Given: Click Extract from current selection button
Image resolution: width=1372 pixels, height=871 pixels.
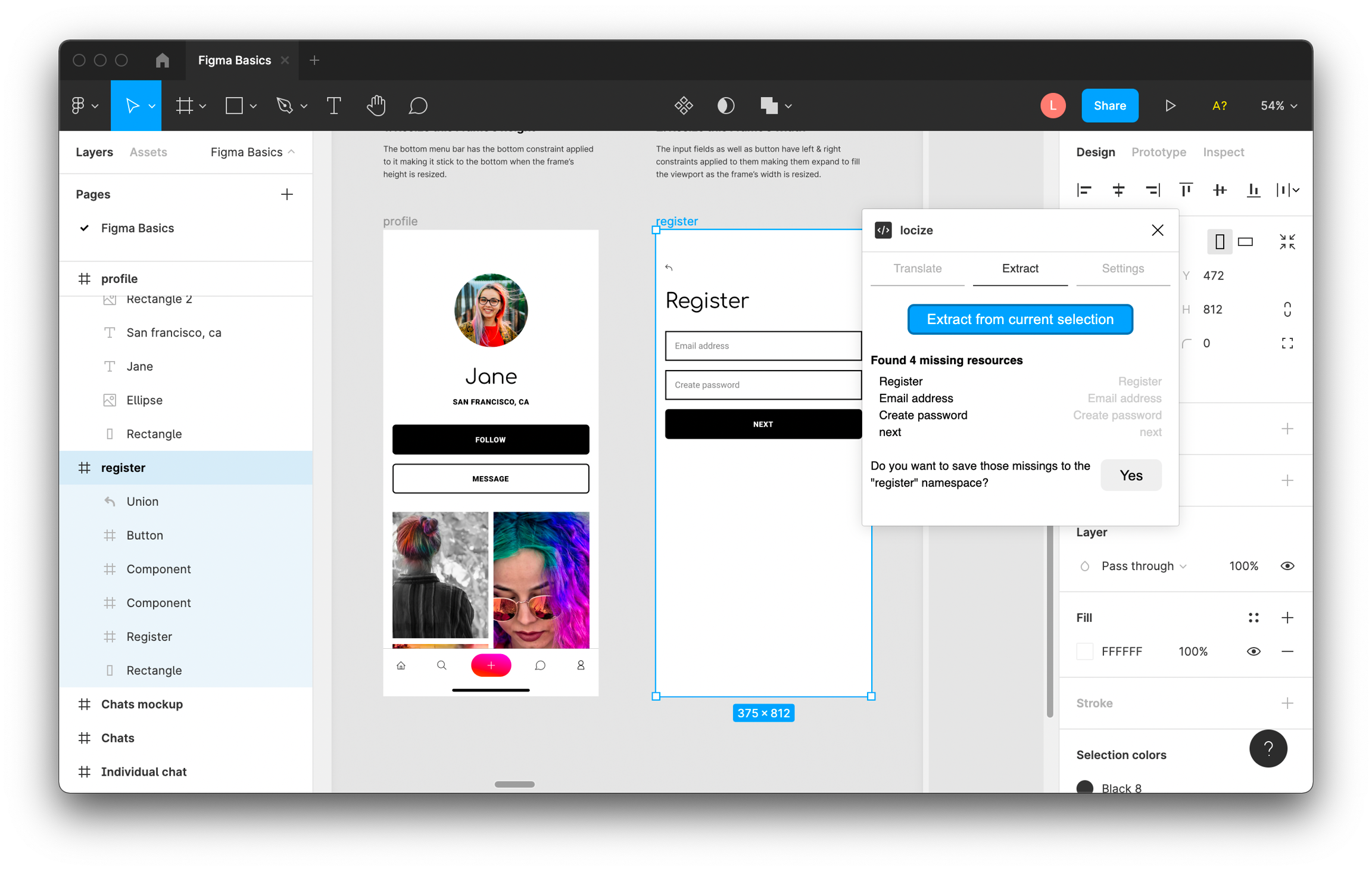Looking at the screenshot, I should tap(1019, 319).
